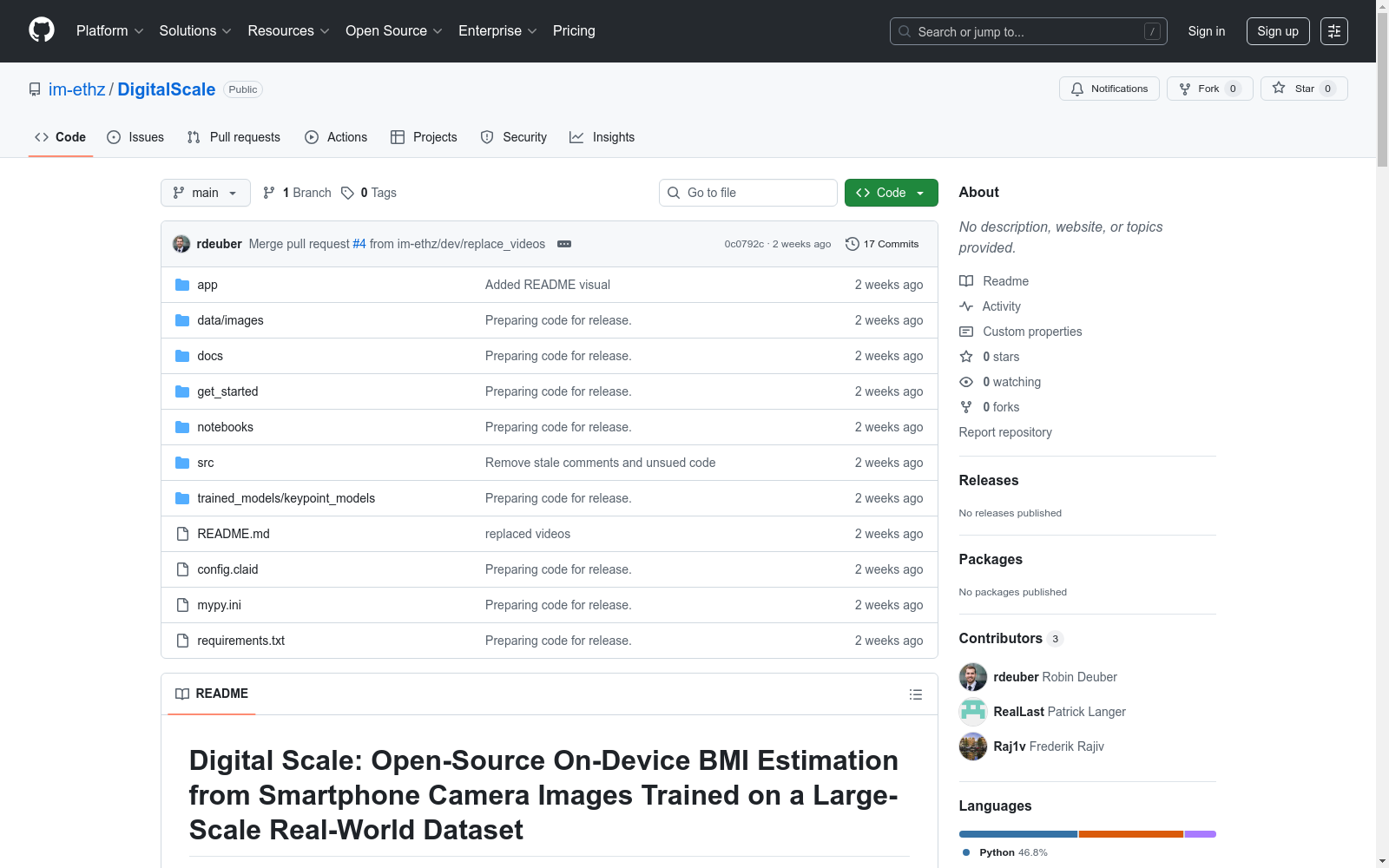The width and height of the screenshot is (1389, 868).
Task: Click the src folder icon
Action: (x=182, y=463)
